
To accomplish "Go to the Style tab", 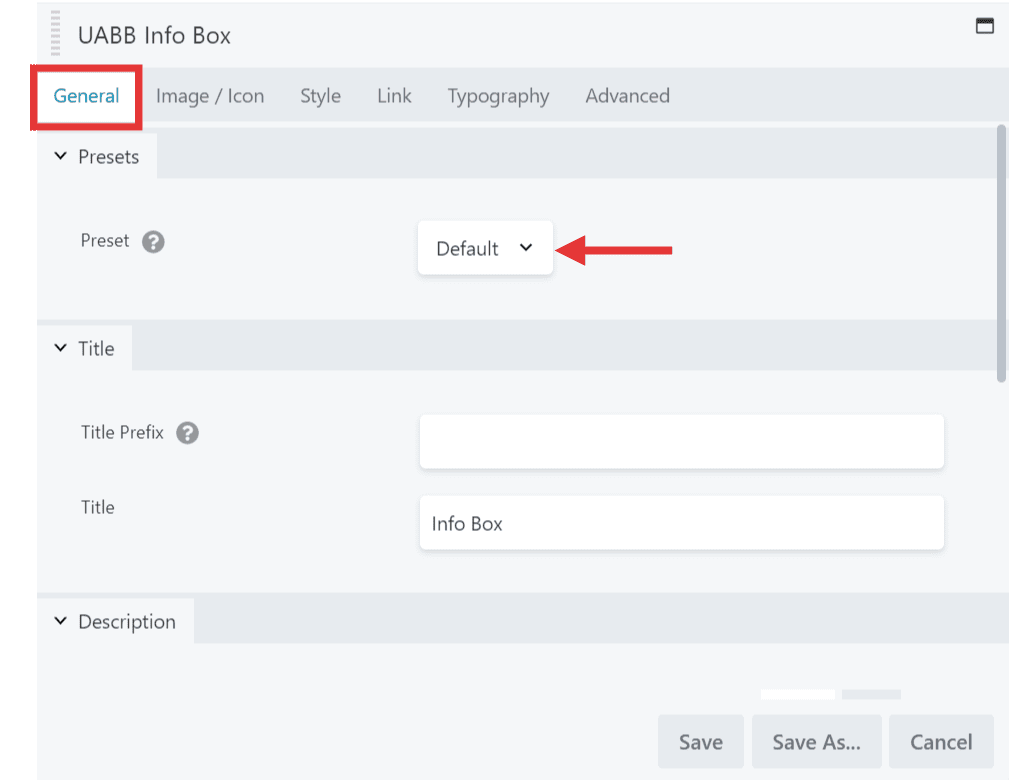I will [x=320, y=96].
